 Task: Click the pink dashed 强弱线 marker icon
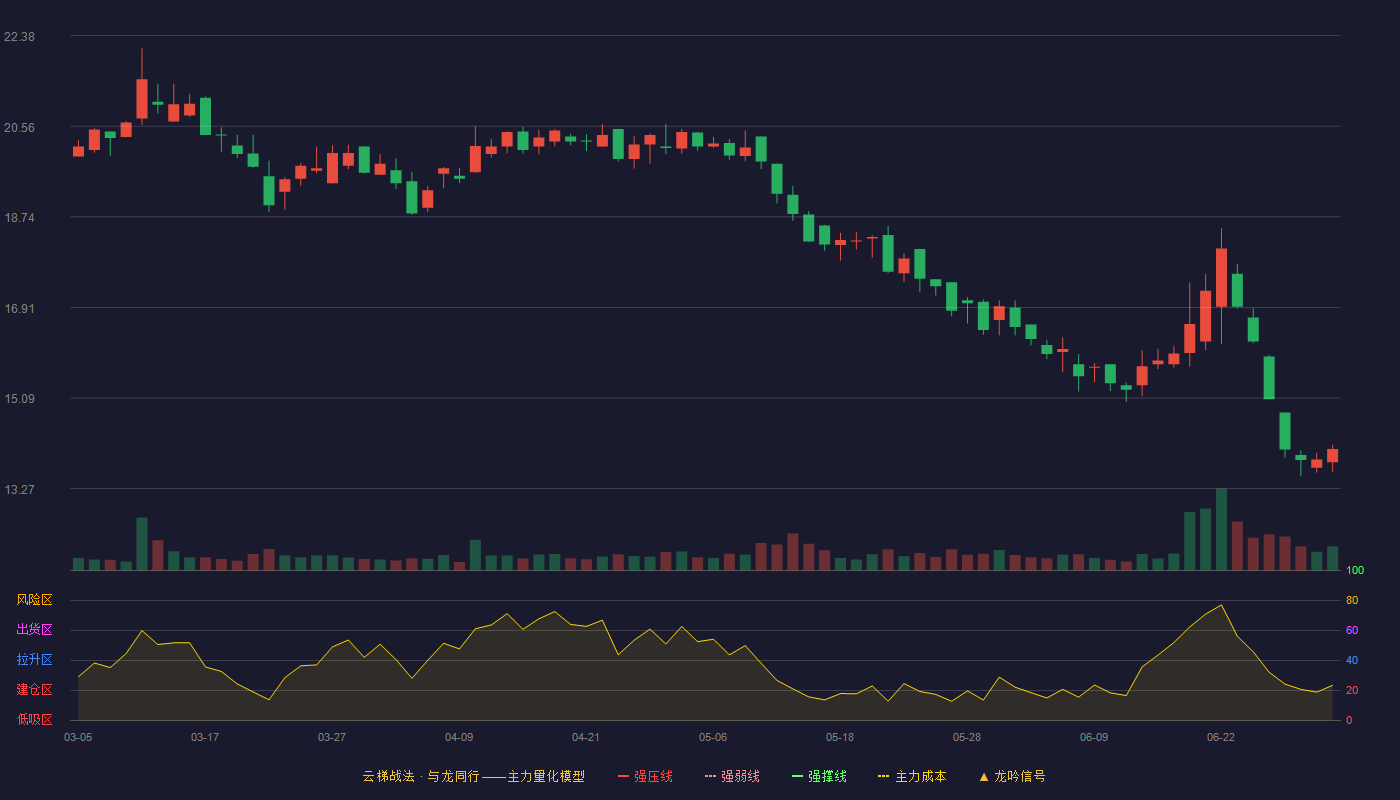710,776
